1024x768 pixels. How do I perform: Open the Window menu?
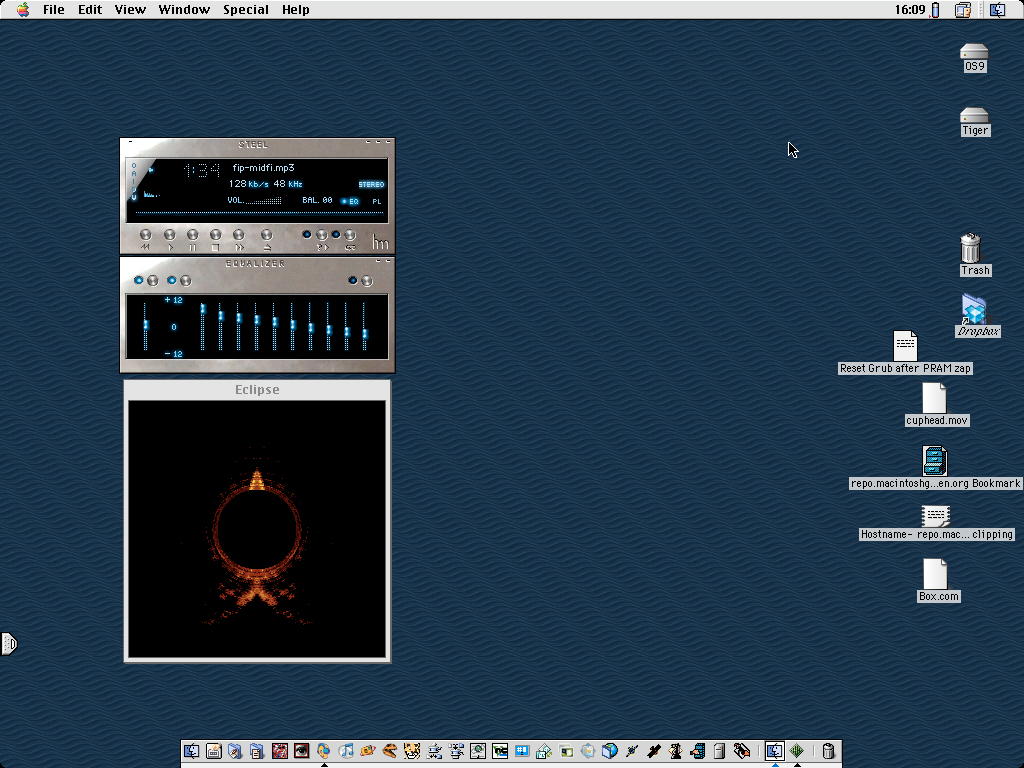(x=184, y=10)
